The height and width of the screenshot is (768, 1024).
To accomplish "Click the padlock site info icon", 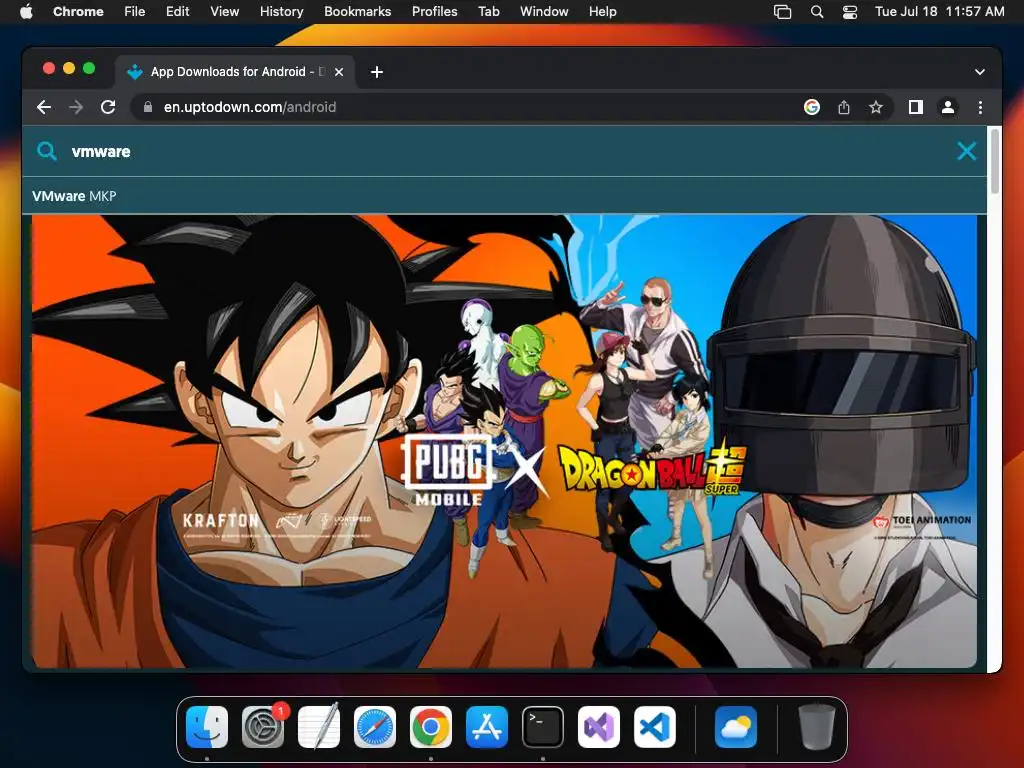I will coord(148,107).
